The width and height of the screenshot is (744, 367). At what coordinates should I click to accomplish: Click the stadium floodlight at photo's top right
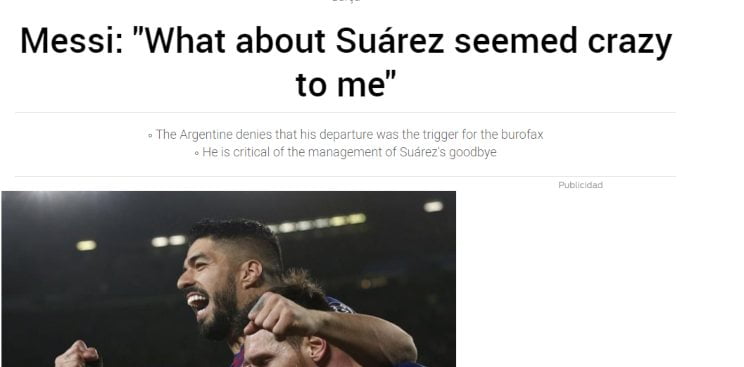coord(433,207)
